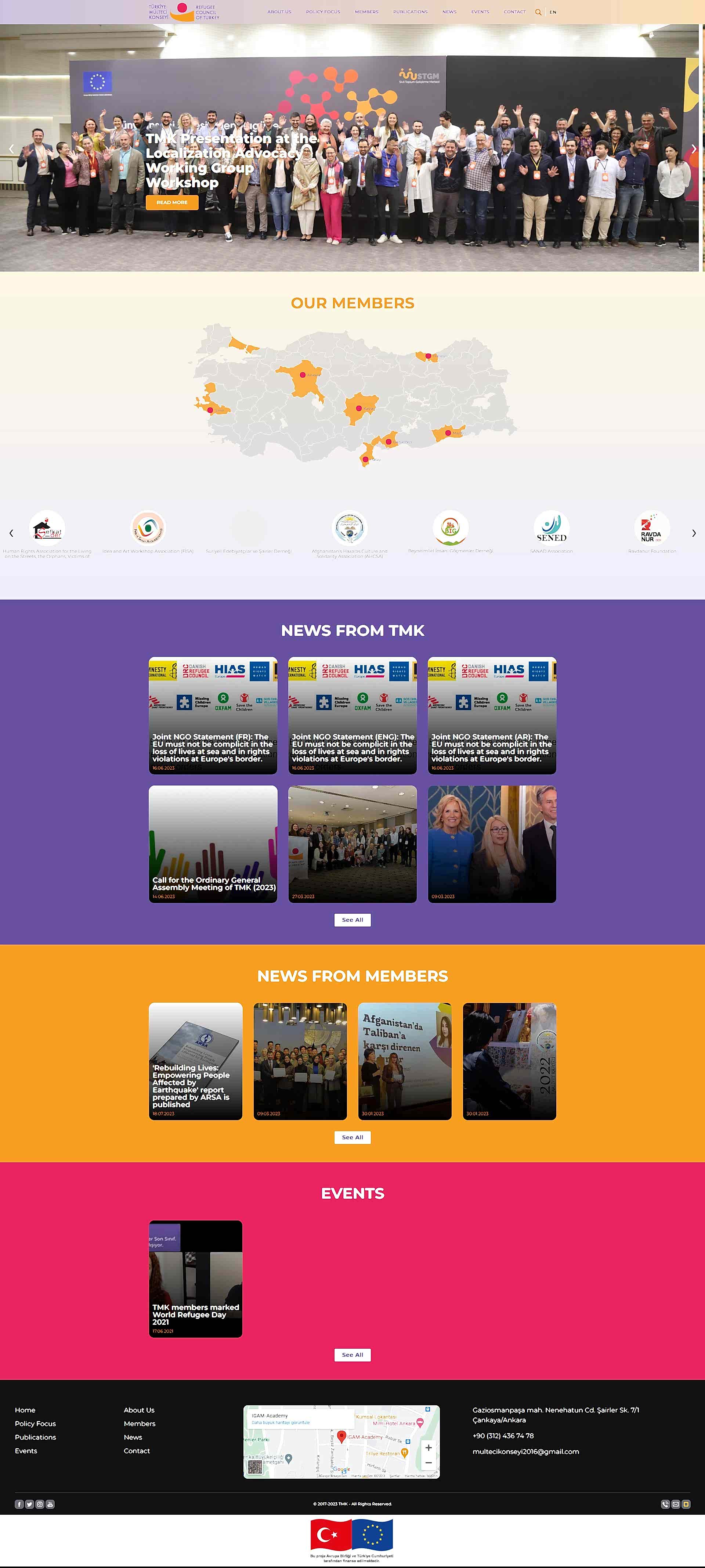
Task: Click the phone icon at the footer right
Action: pos(665,1504)
